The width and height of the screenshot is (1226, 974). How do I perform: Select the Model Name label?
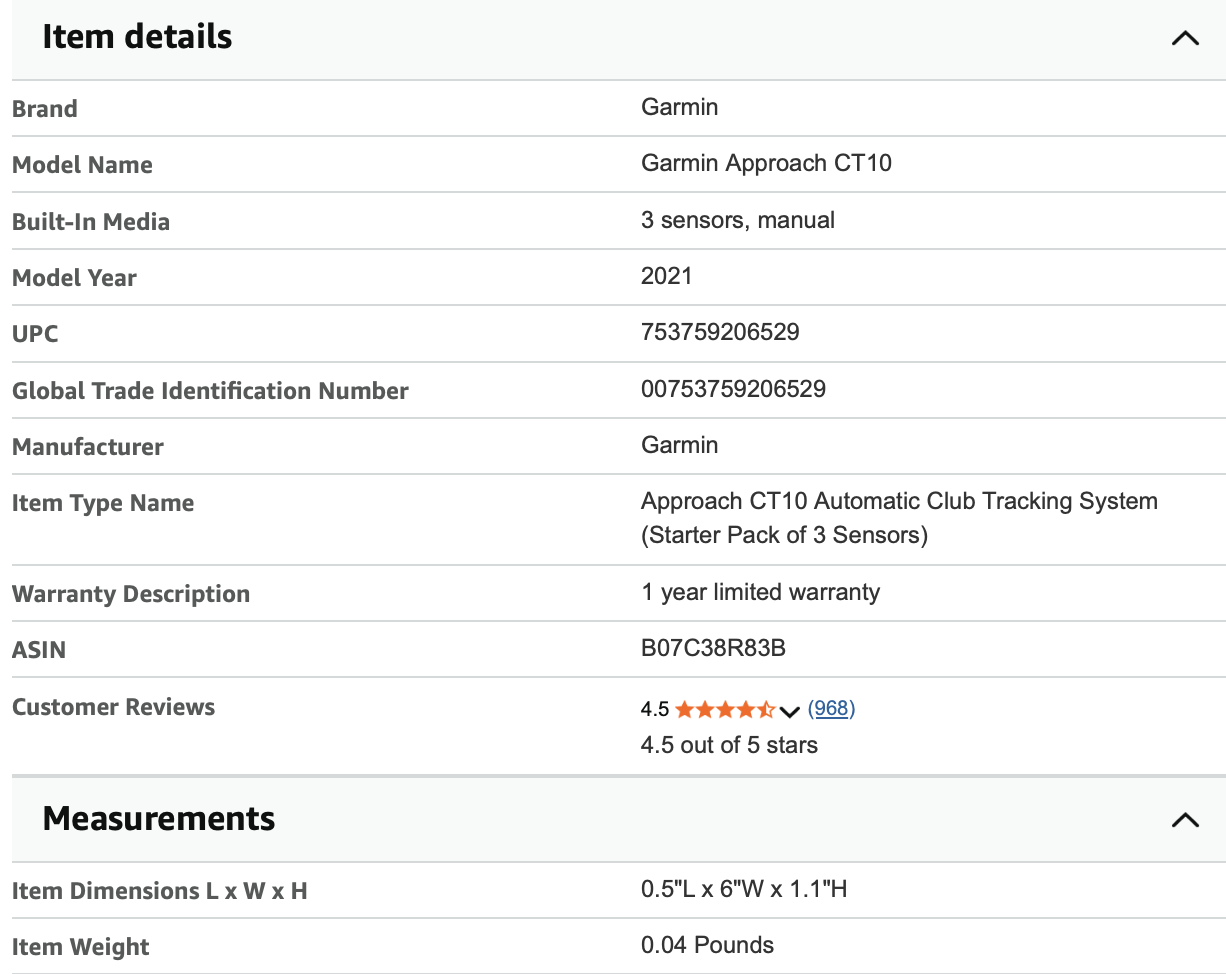pyautogui.click(x=82, y=165)
